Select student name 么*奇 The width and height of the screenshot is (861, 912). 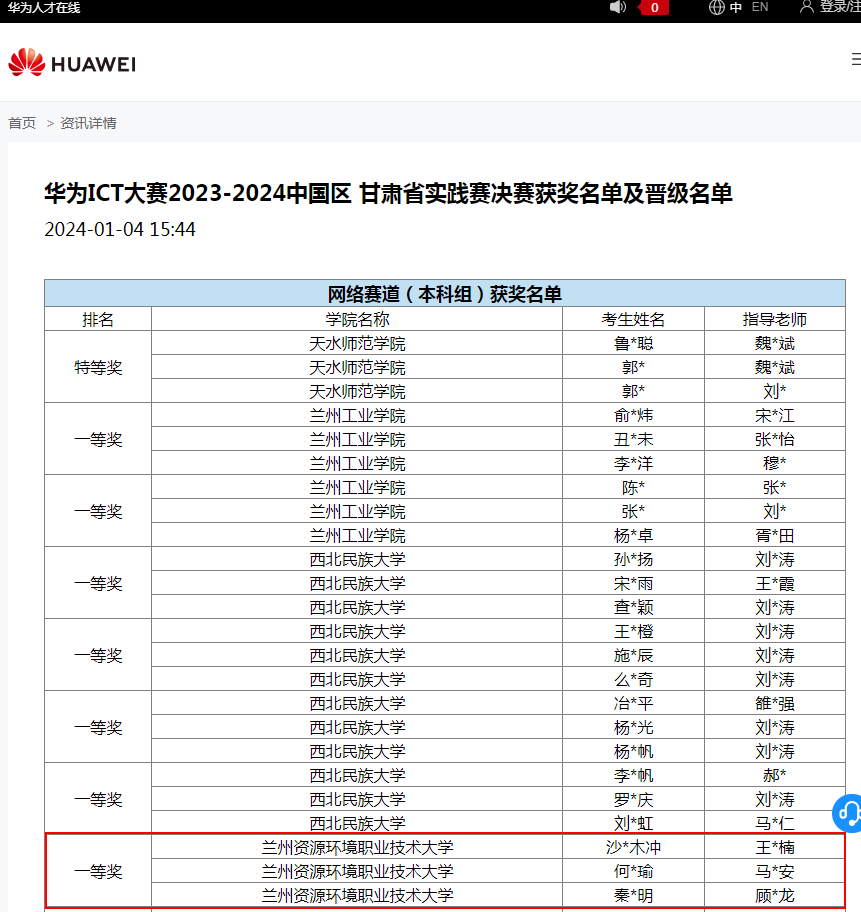pos(633,679)
